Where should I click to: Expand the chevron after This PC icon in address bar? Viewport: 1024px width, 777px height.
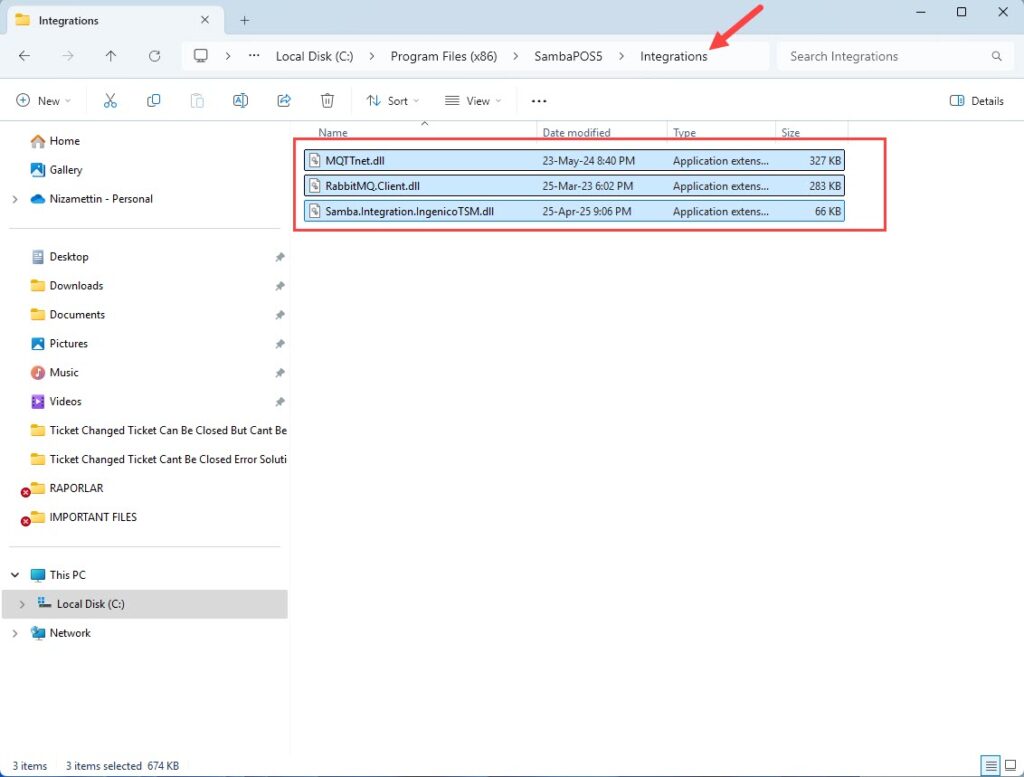click(x=228, y=56)
